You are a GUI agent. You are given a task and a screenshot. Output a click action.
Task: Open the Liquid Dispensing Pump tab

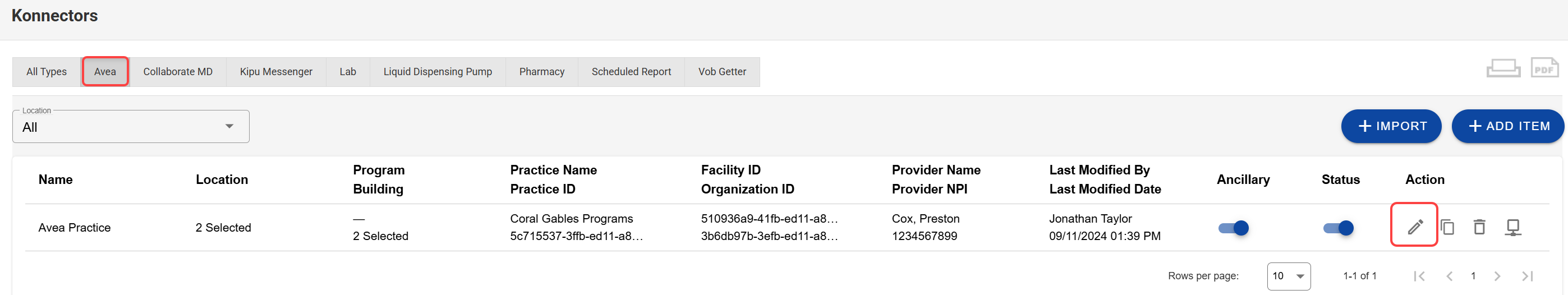point(437,72)
